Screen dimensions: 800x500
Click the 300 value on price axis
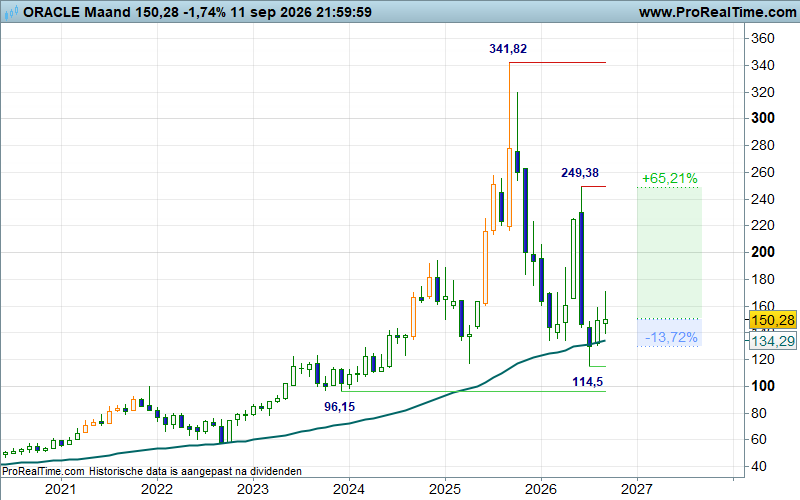tap(763, 118)
